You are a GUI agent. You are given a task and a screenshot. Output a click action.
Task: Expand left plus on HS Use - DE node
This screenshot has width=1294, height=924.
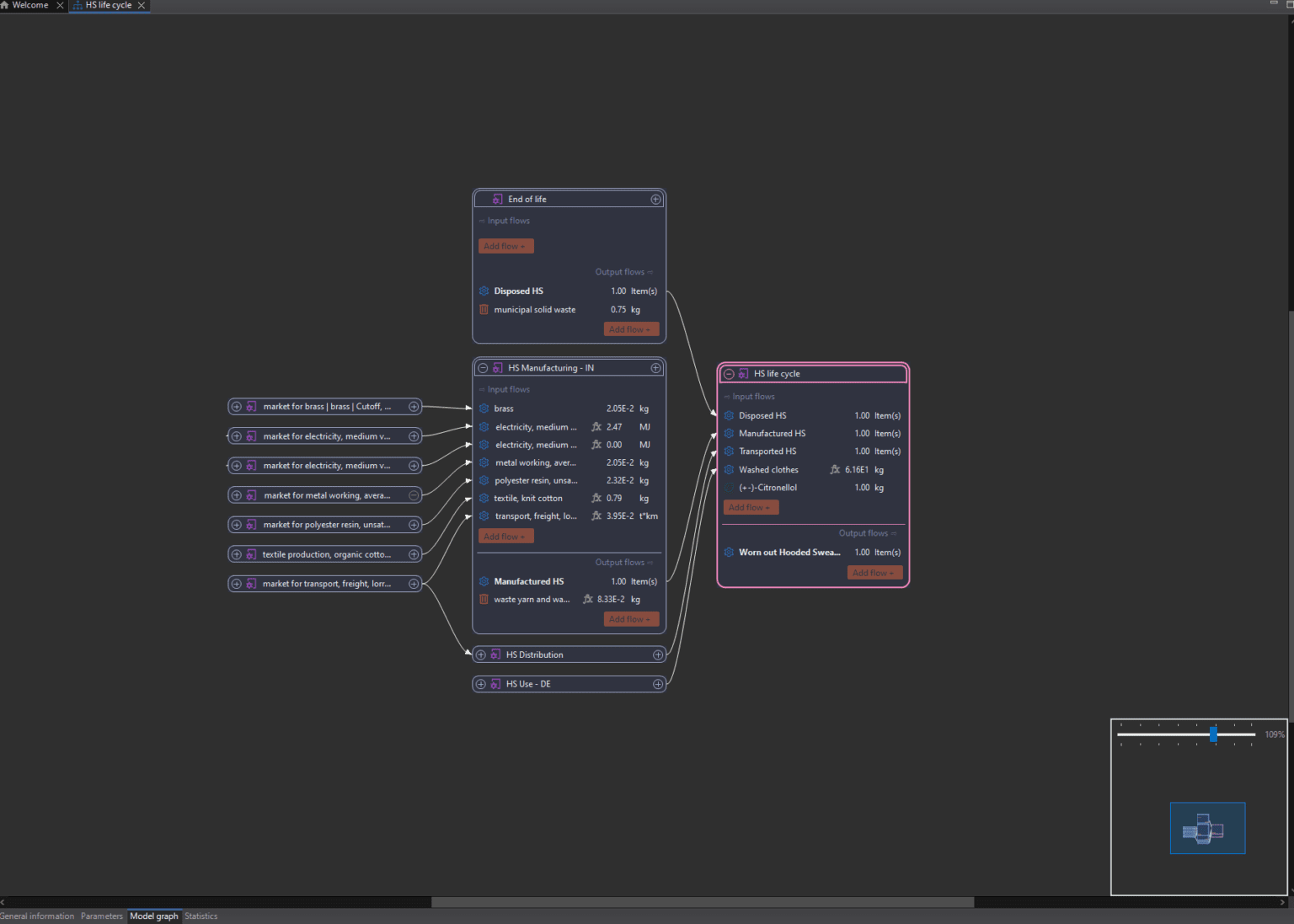(x=481, y=685)
